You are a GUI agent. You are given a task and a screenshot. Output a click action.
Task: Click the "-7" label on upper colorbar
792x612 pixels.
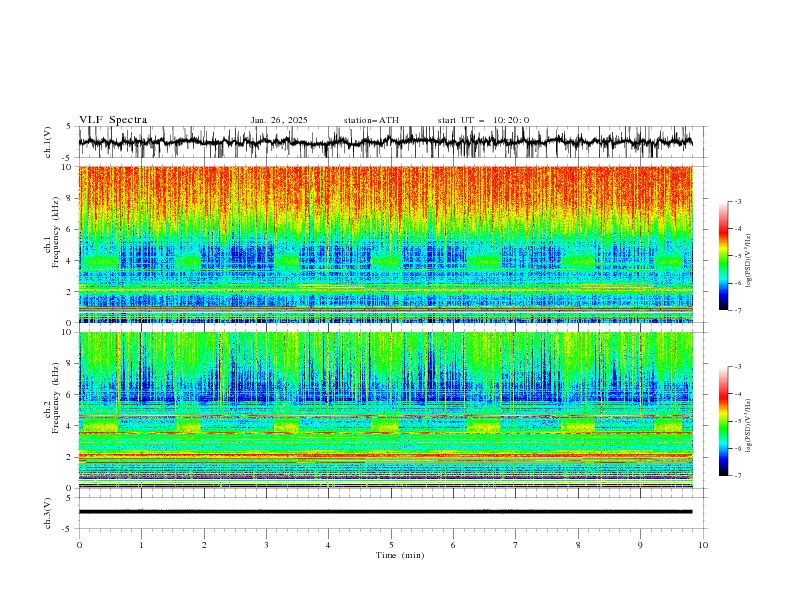point(738,310)
